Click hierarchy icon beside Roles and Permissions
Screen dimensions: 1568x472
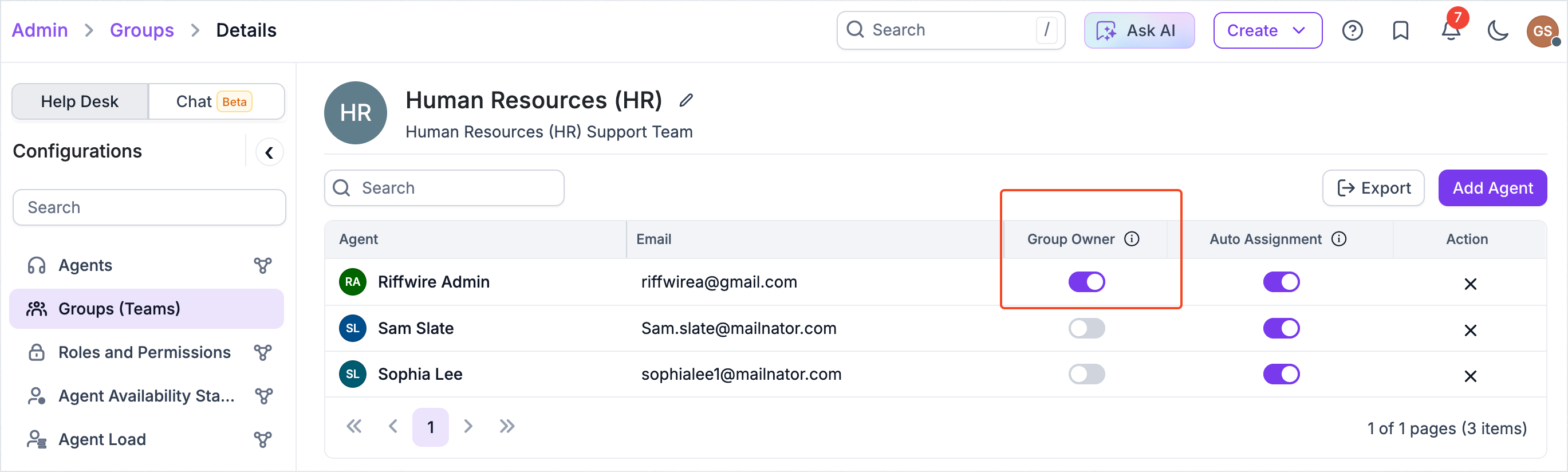pyautogui.click(x=262, y=353)
